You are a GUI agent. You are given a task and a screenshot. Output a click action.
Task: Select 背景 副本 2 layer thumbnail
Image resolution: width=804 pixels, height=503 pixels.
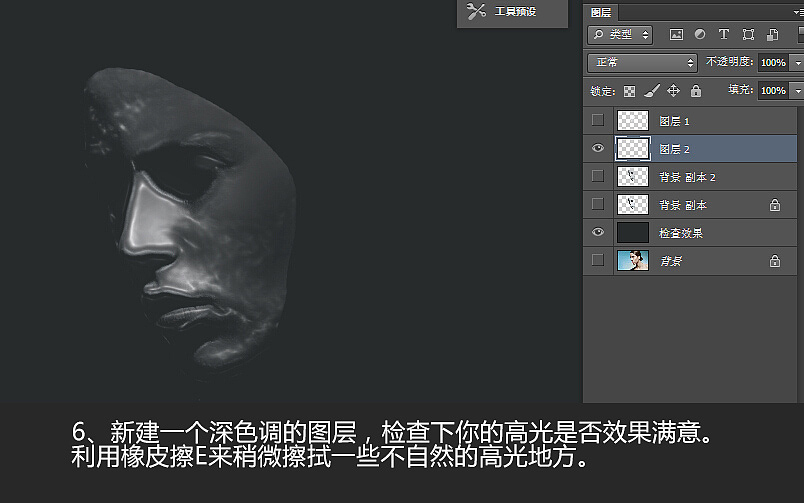[633, 176]
